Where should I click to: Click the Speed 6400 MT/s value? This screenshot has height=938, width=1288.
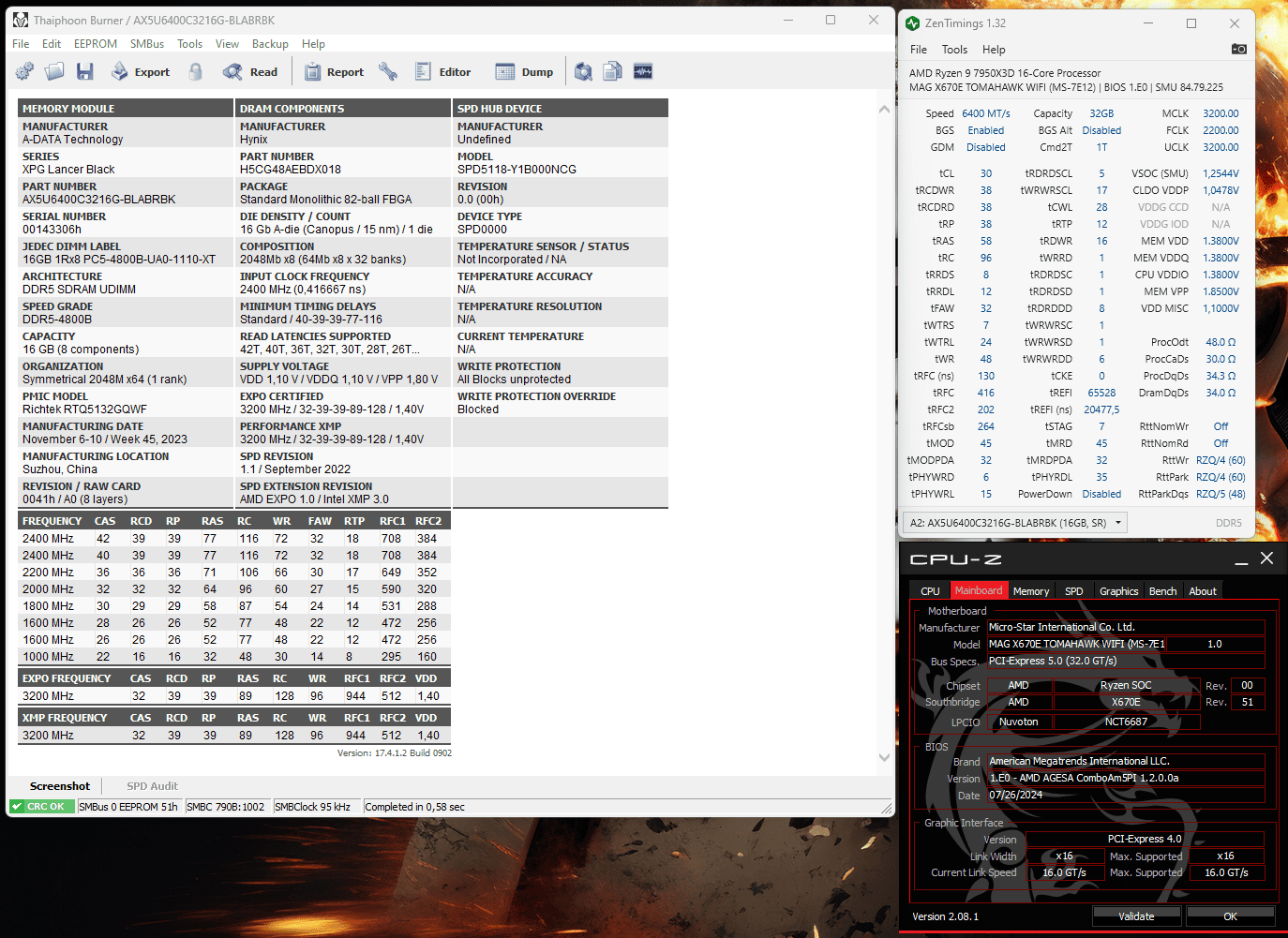click(x=986, y=113)
